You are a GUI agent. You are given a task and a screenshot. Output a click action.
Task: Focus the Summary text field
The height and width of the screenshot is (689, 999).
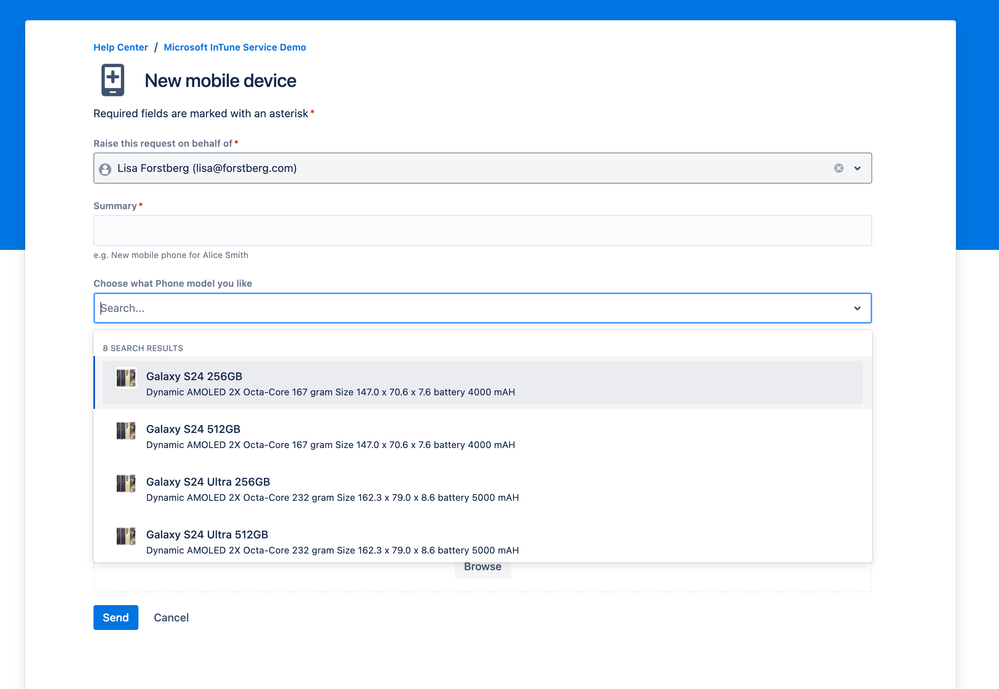coord(482,231)
